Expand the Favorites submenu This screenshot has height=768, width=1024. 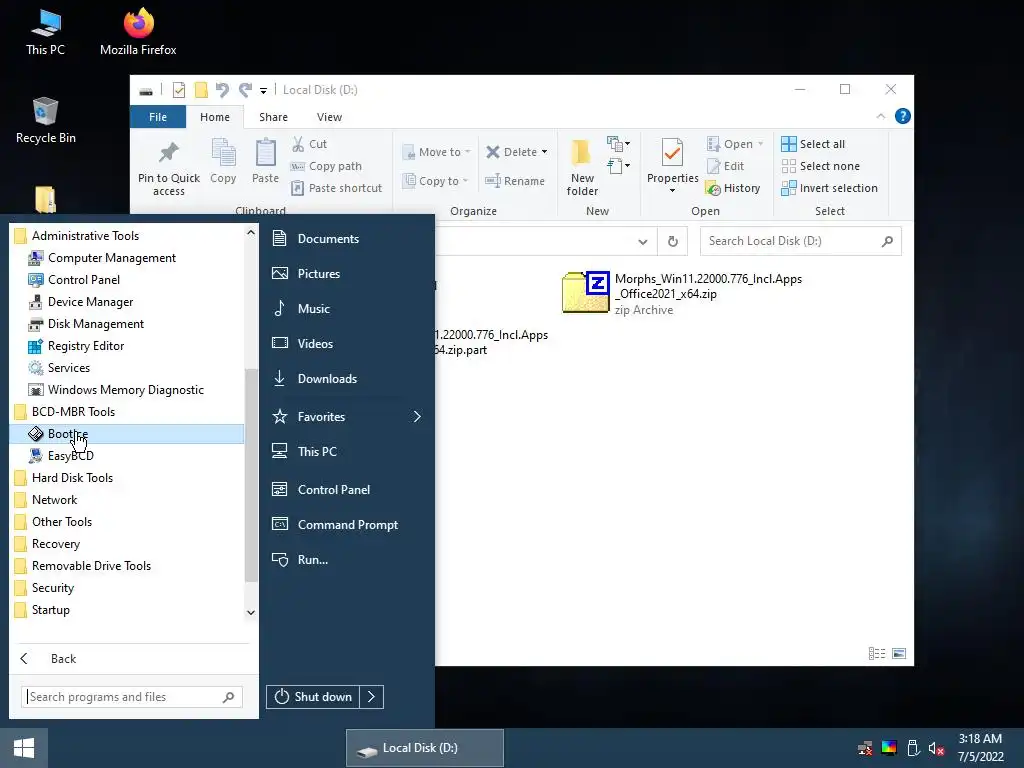[347, 417]
